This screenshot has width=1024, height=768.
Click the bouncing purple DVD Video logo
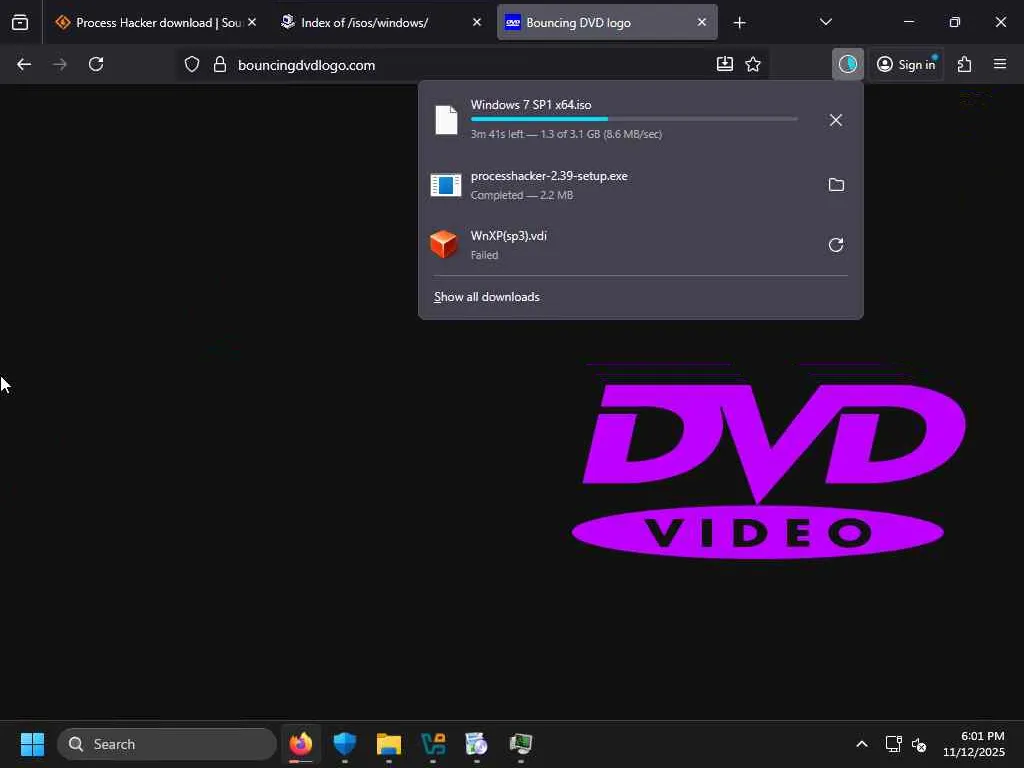point(769,471)
